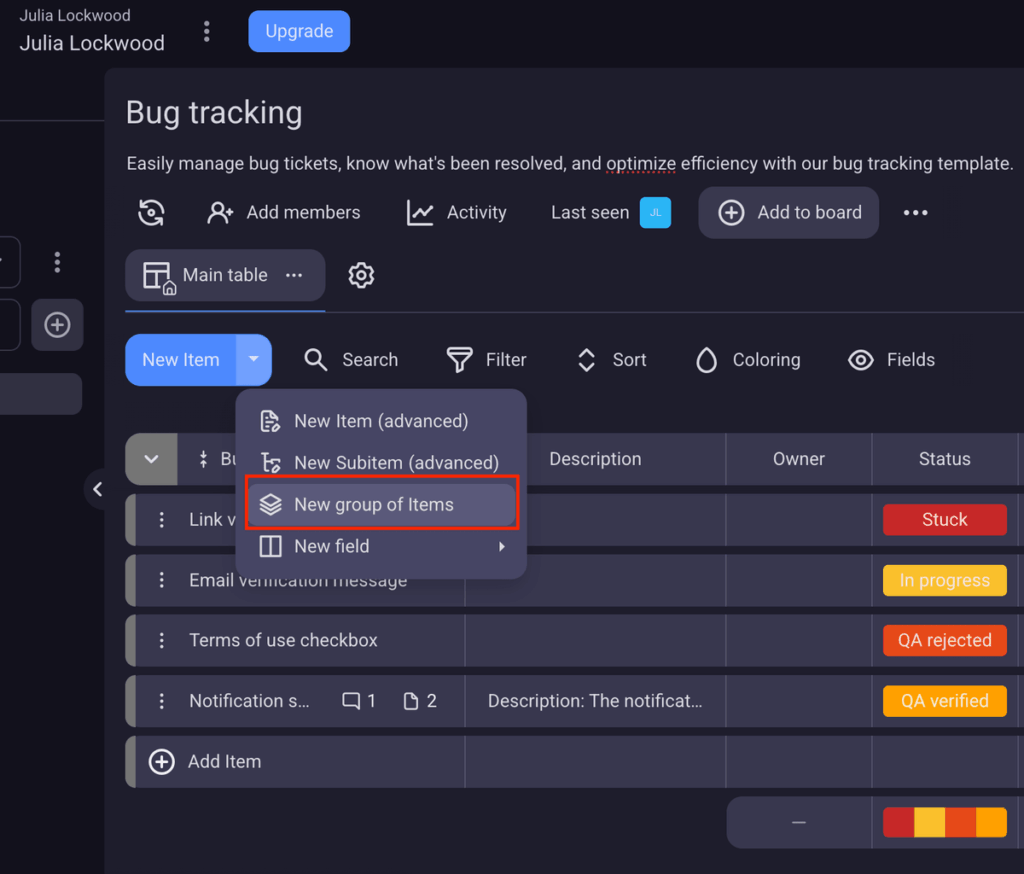Open comments on Notification item
Viewport: 1024px width, 874px height.
[352, 701]
